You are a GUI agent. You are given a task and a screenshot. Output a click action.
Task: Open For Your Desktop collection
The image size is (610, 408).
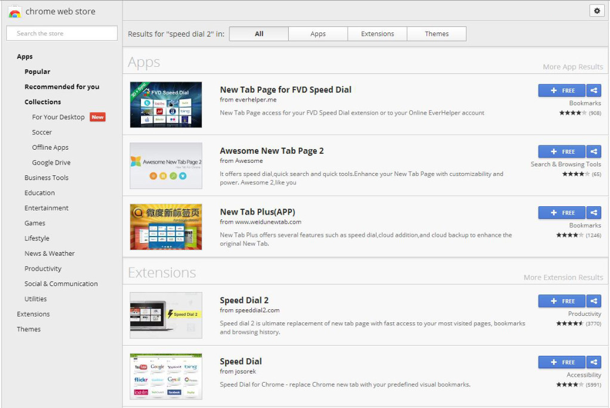[x=58, y=117]
